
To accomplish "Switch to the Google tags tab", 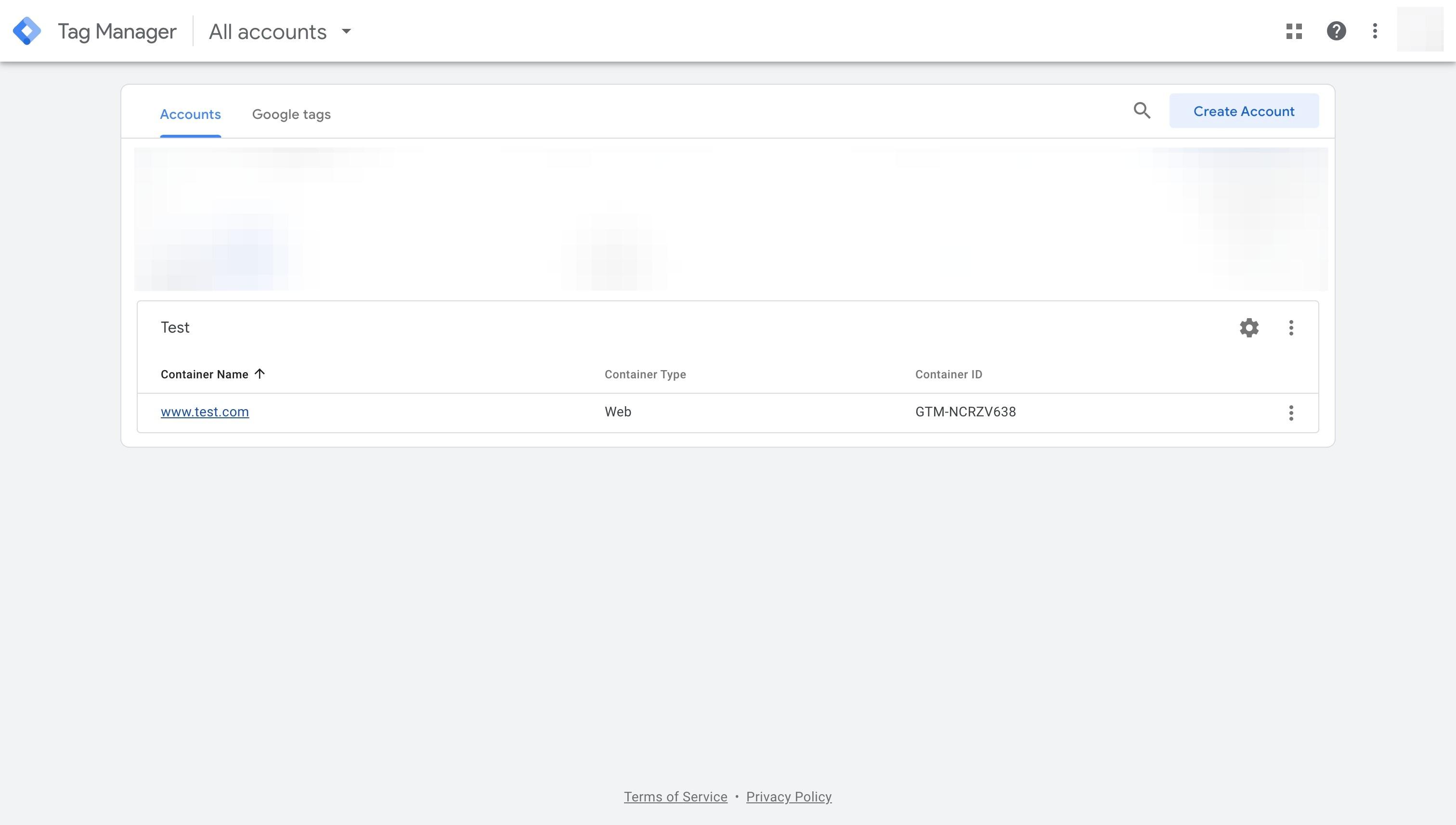I will pos(291,115).
